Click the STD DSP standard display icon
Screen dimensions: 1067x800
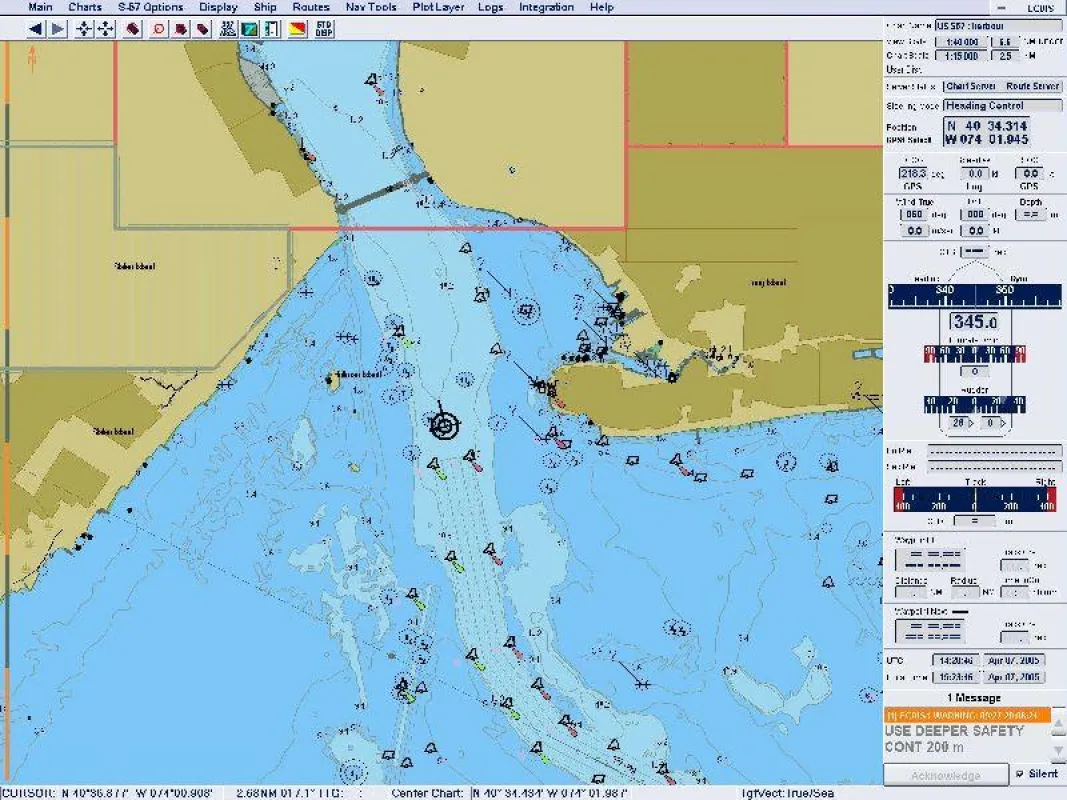(x=325, y=29)
